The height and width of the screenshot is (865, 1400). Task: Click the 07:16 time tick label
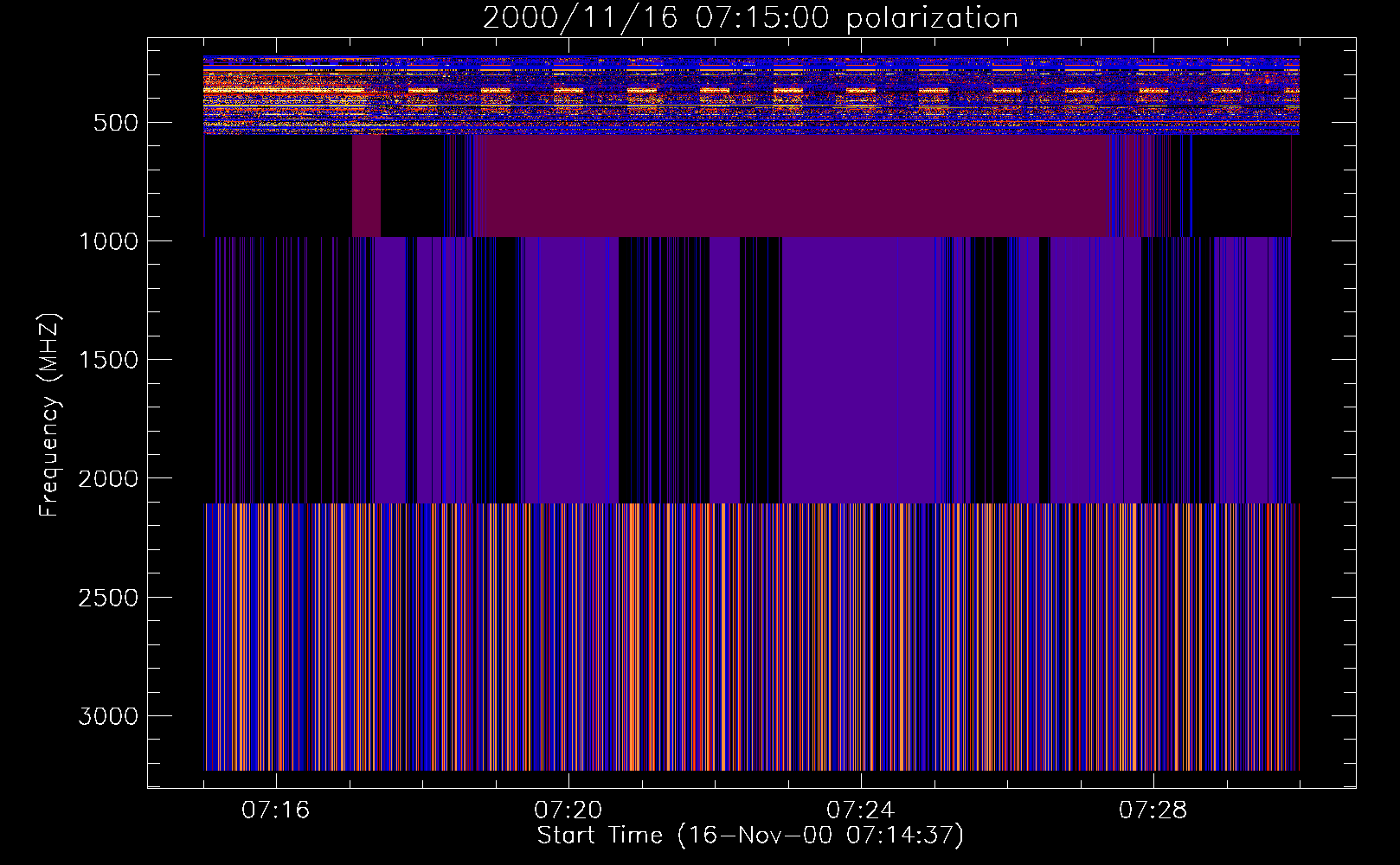click(x=276, y=811)
